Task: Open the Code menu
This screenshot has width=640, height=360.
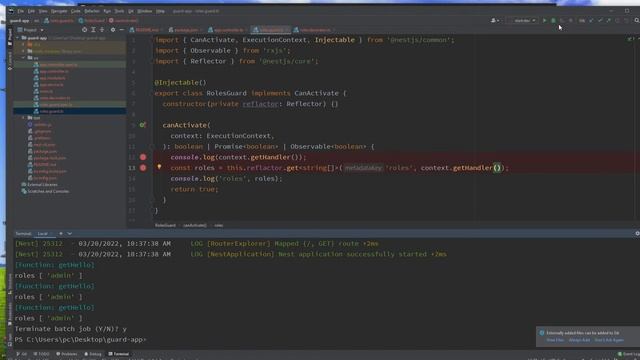Action: coord(76,11)
